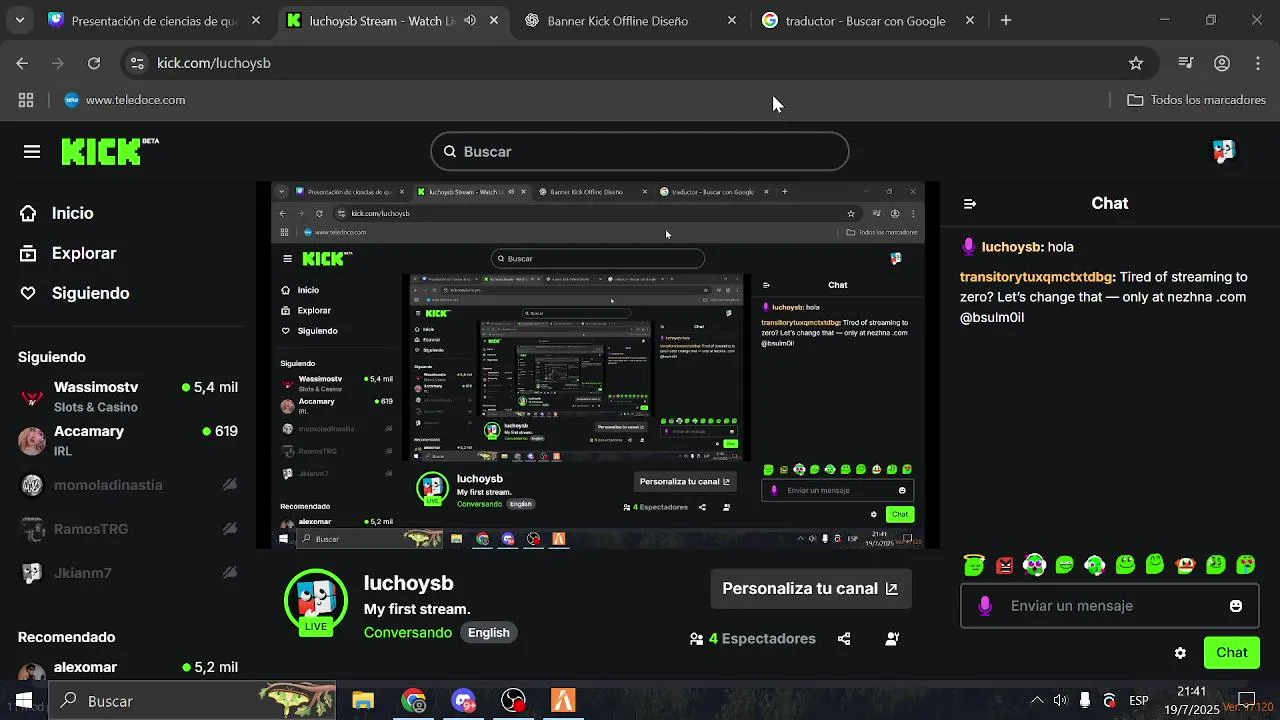Open the emoji picker in message box
Viewport: 1280px width, 720px height.
coord(1236,606)
